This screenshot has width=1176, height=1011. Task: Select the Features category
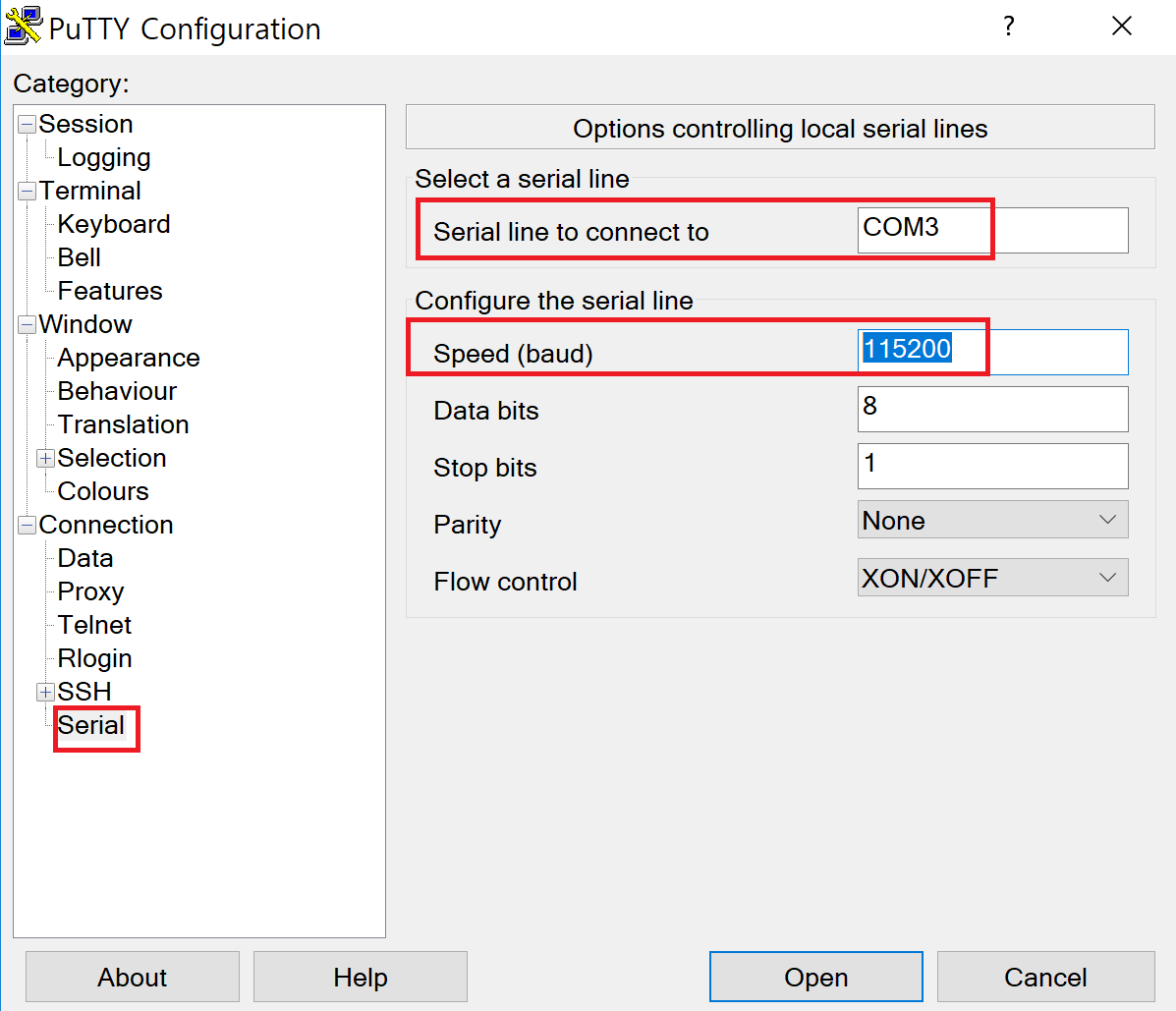coord(109,291)
